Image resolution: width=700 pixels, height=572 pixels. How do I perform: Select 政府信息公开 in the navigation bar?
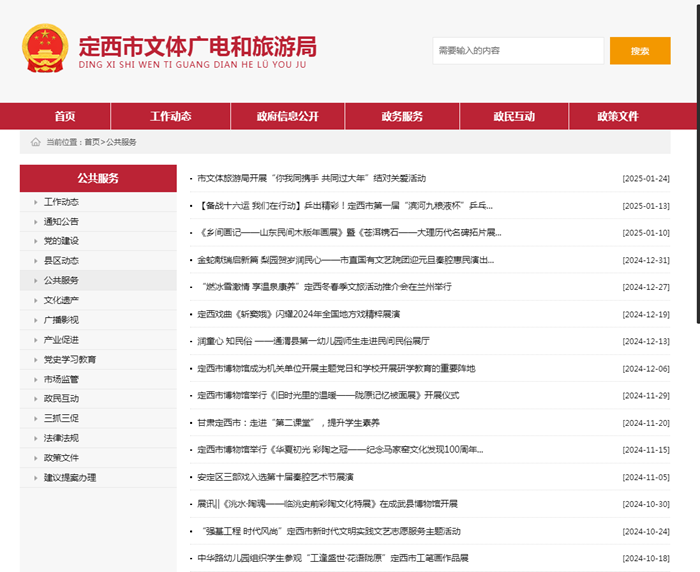(x=287, y=116)
